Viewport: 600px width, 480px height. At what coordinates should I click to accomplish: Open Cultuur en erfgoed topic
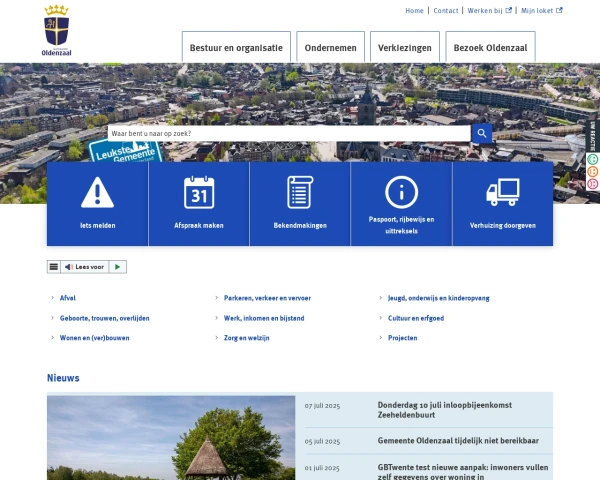click(416, 318)
